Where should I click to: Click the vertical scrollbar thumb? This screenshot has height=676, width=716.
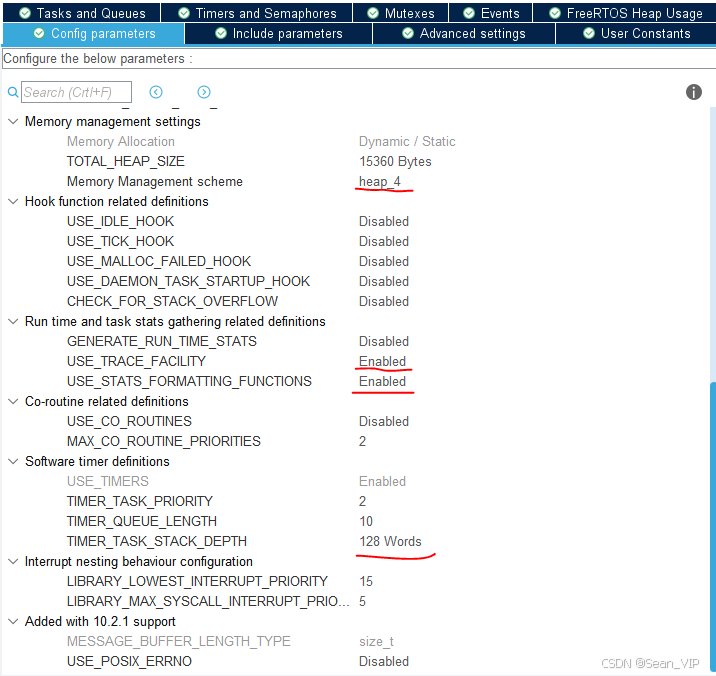coord(713,528)
